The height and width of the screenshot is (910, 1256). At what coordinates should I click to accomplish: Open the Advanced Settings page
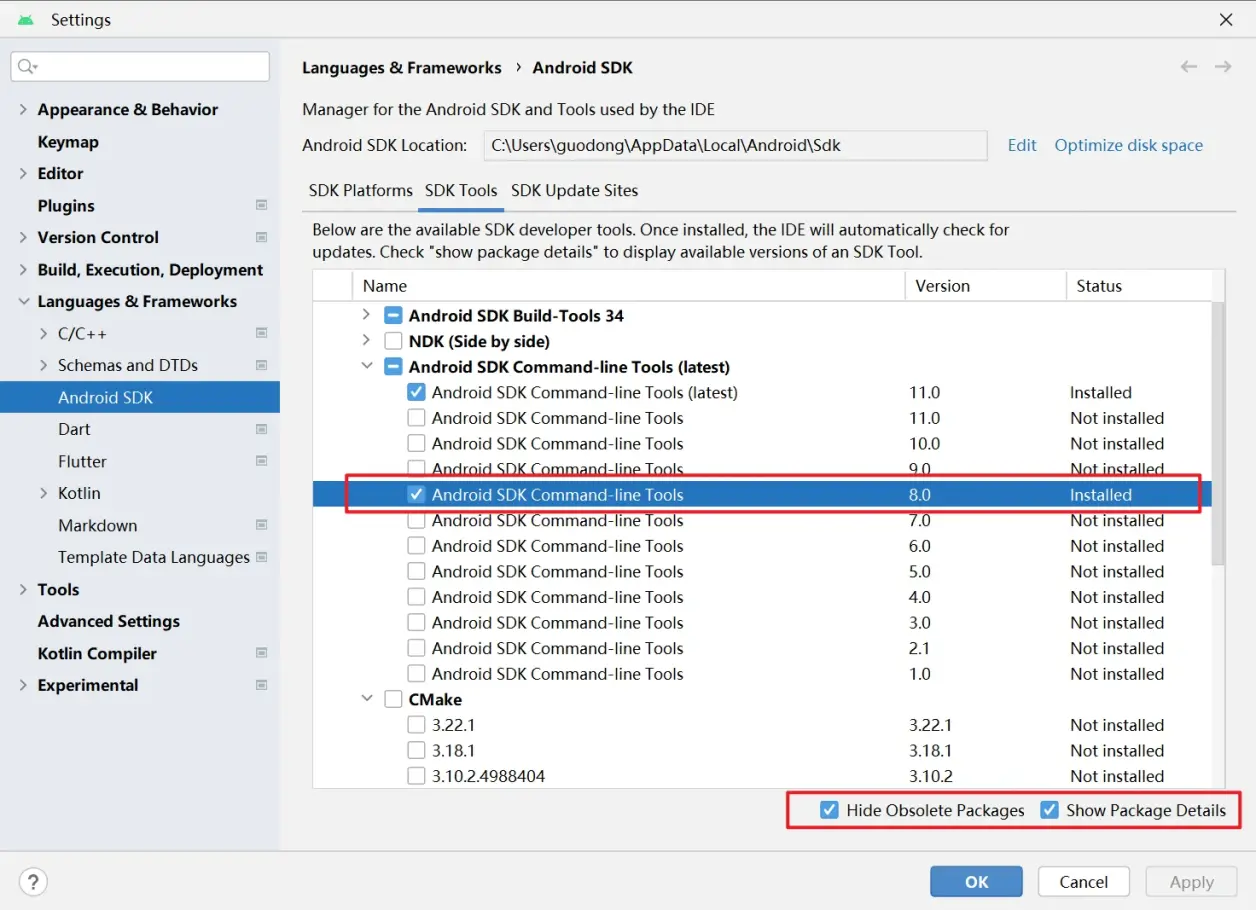[109, 621]
